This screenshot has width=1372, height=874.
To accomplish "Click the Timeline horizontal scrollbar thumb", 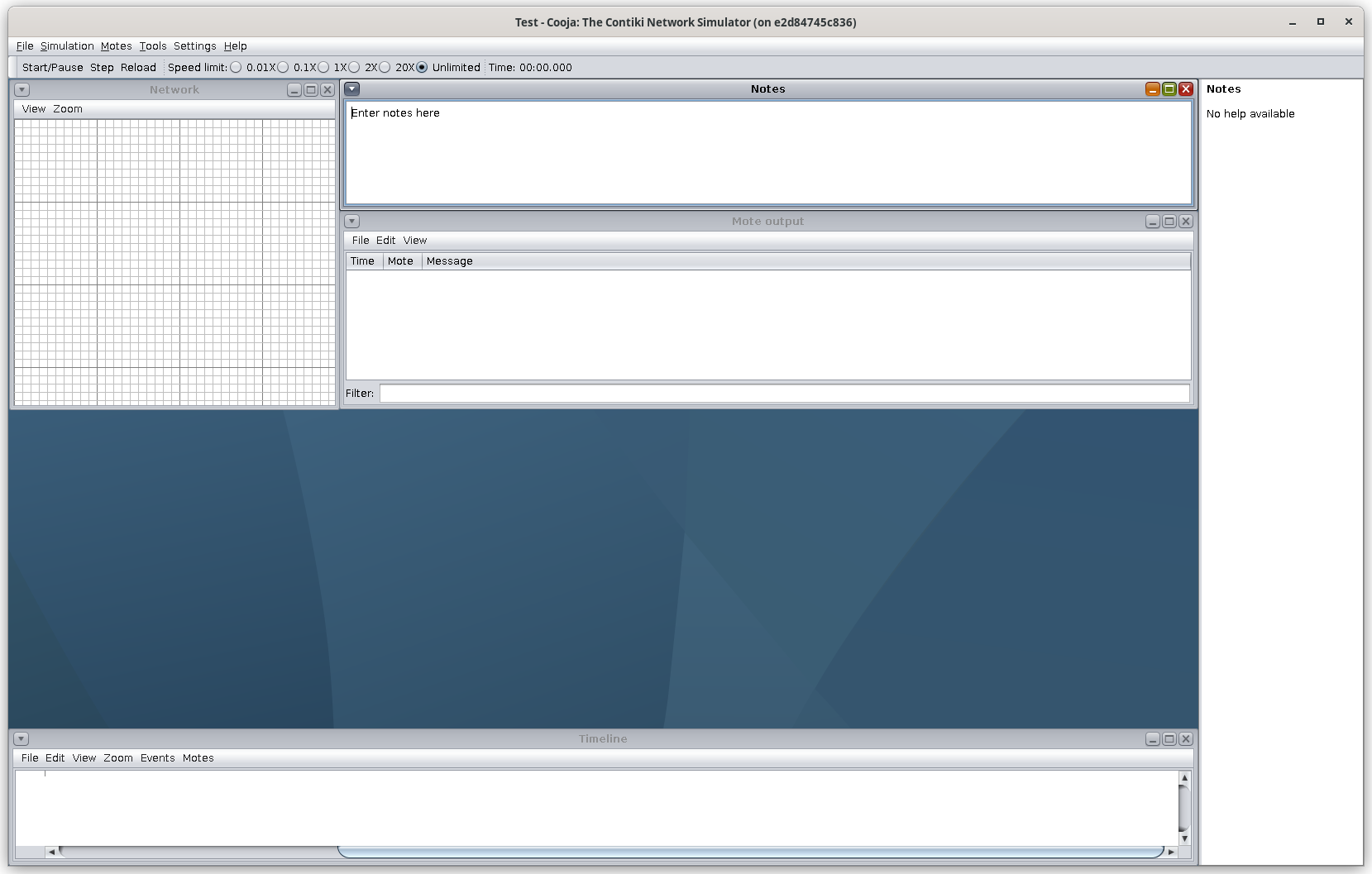I will coord(751,852).
